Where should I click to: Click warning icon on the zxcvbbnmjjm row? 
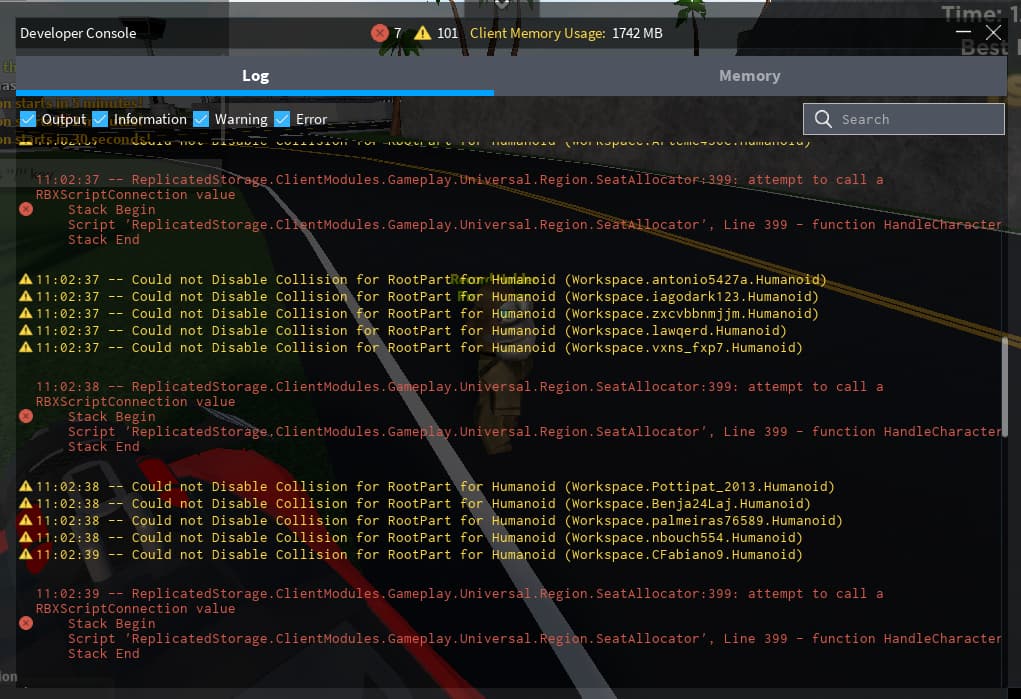tap(26, 313)
